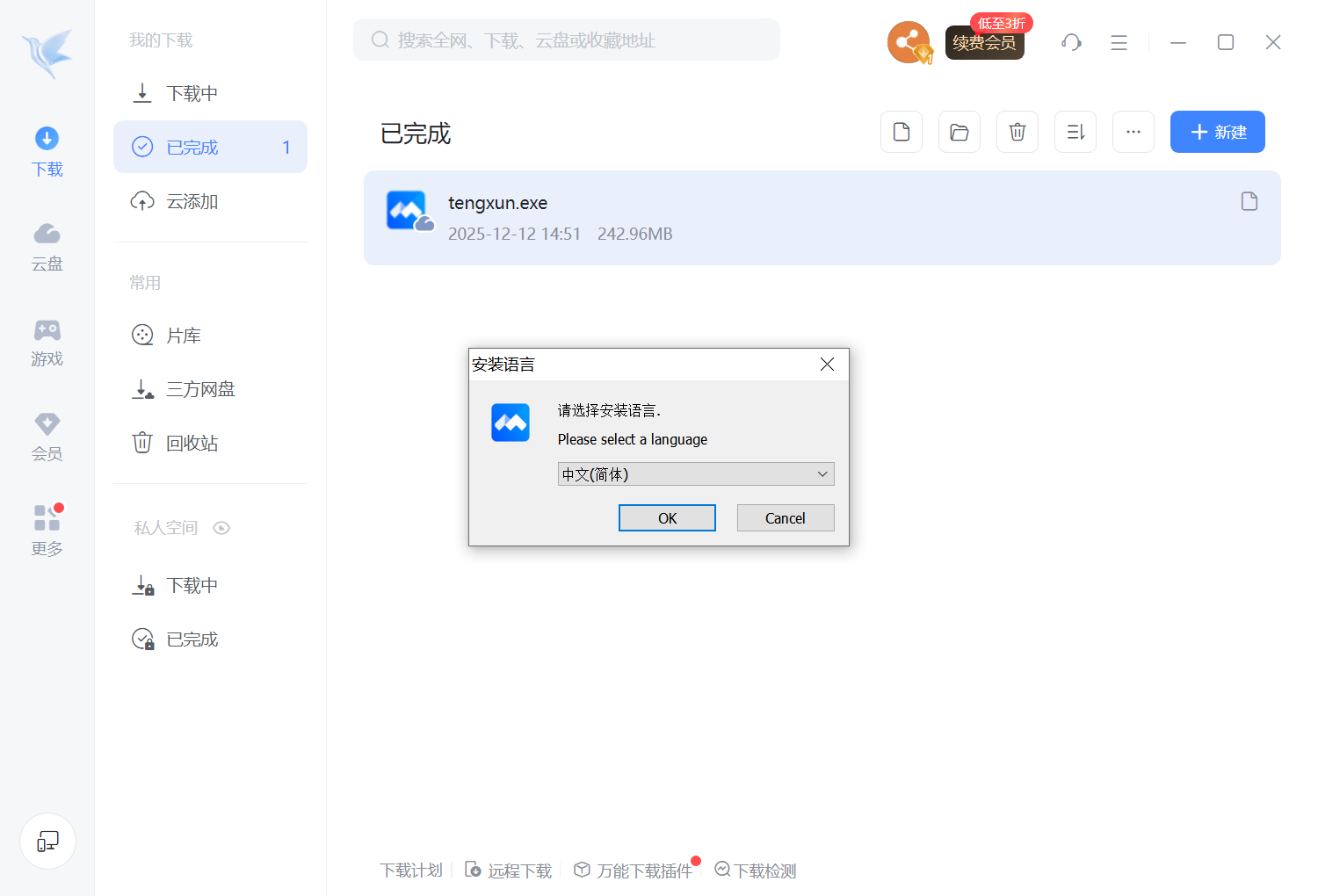Viewport: 1318px width, 896px height.
Task: Expand the install language dropdown
Action: pyautogui.click(x=696, y=474)
